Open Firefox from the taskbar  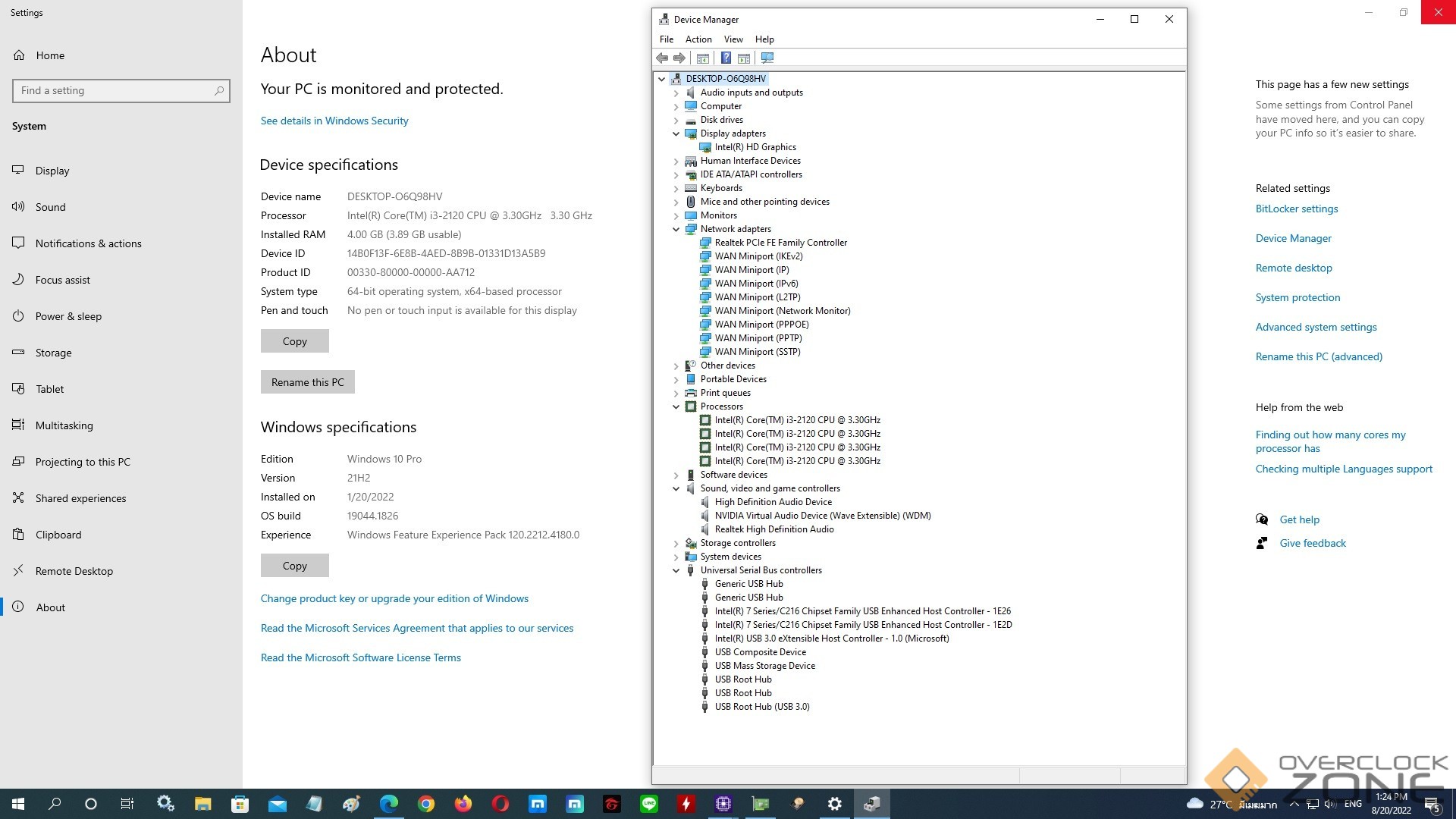(x=463, y=804)
